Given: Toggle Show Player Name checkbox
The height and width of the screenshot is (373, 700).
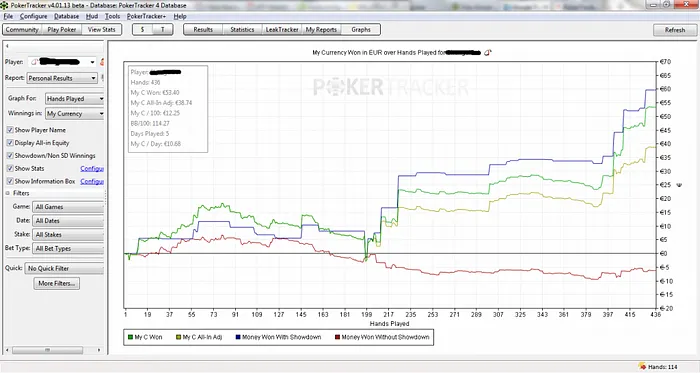Looking at the screenshot, I should (10, 130).
